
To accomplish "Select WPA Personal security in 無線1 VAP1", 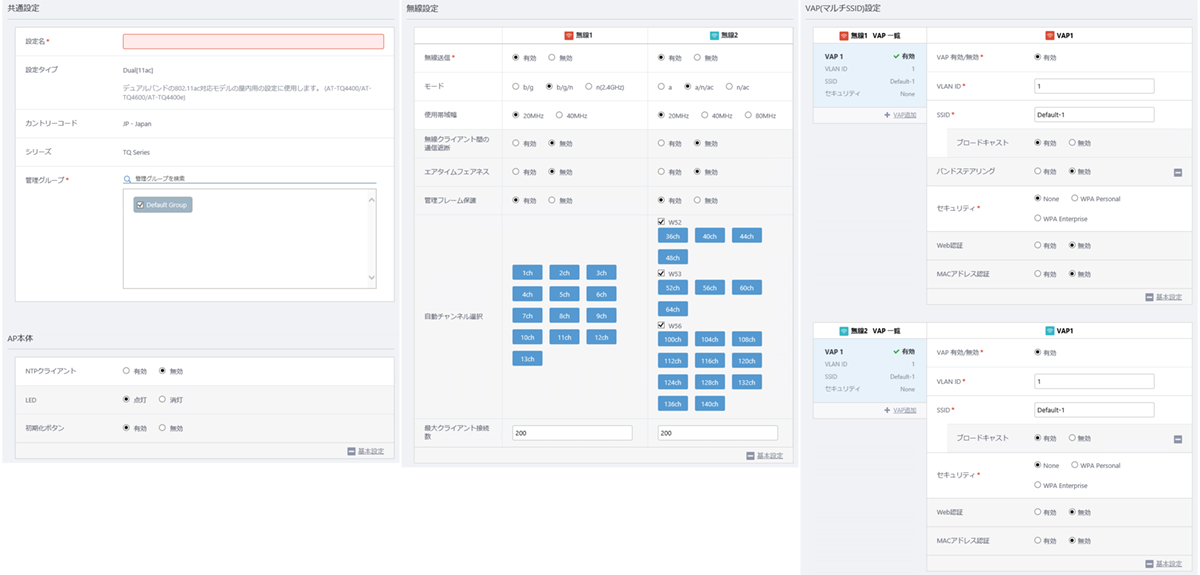I will 1074,199.
